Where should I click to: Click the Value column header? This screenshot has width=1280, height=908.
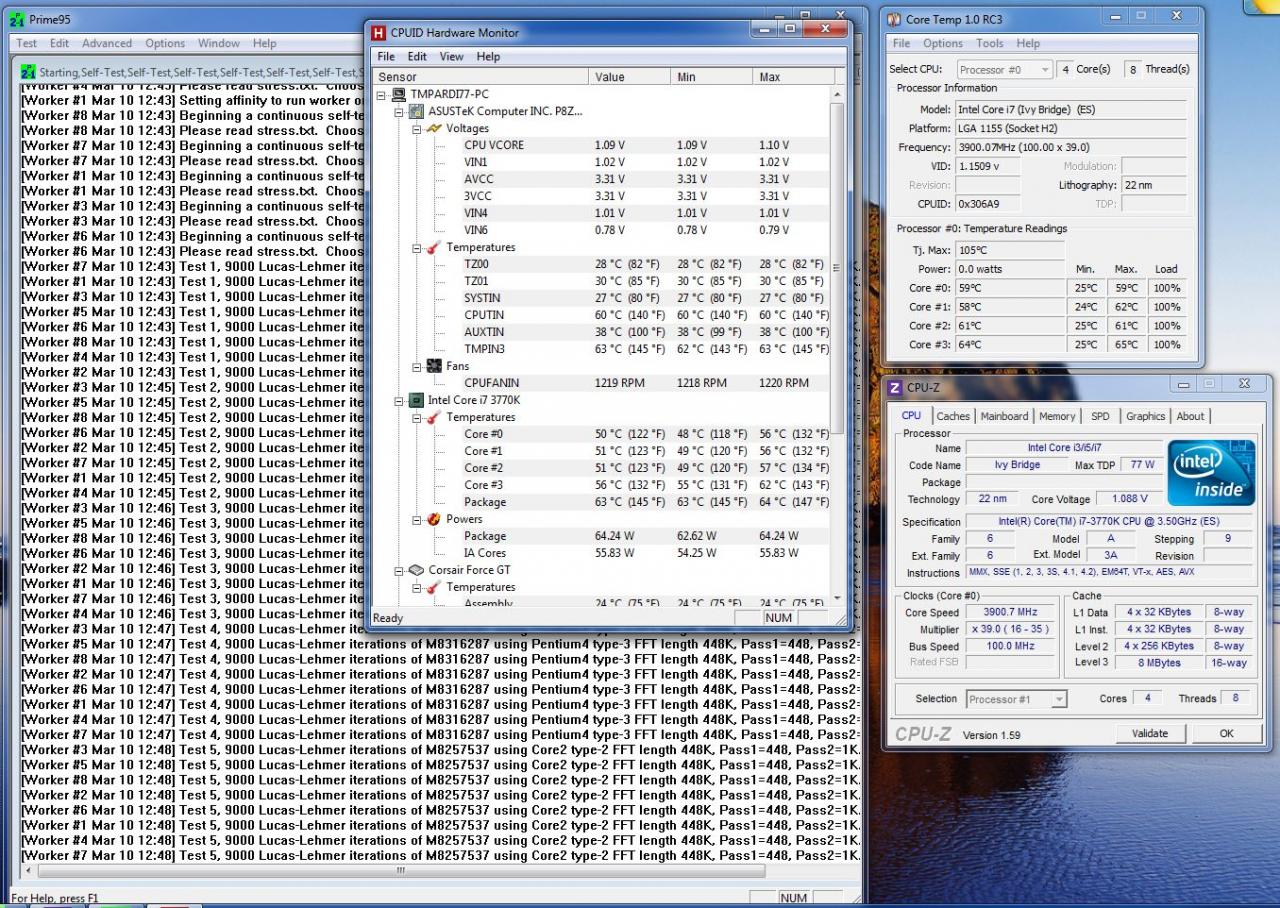pos(630,77)
